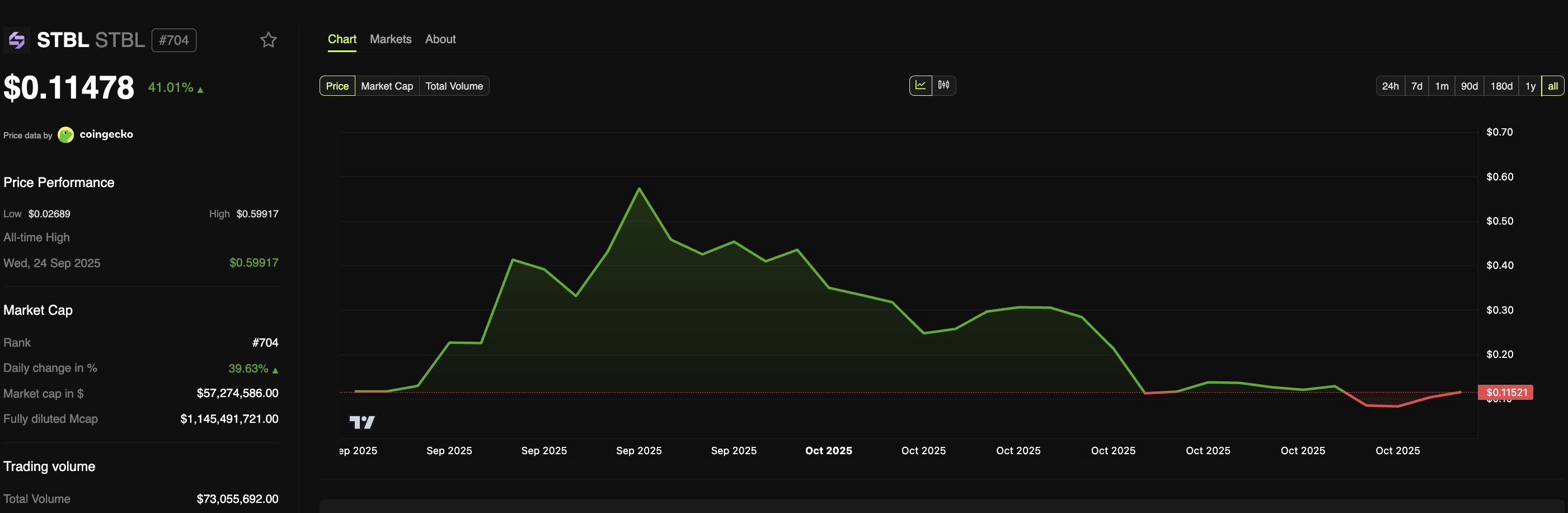Viewport: 1568px width, 513px height.
Task: Open the coingecko price data link
Action: click(x=107, y=134)
